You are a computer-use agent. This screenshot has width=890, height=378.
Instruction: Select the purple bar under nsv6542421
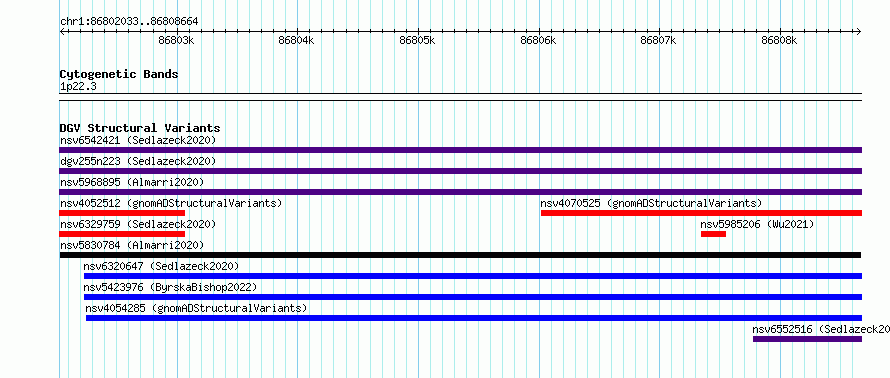460,150
